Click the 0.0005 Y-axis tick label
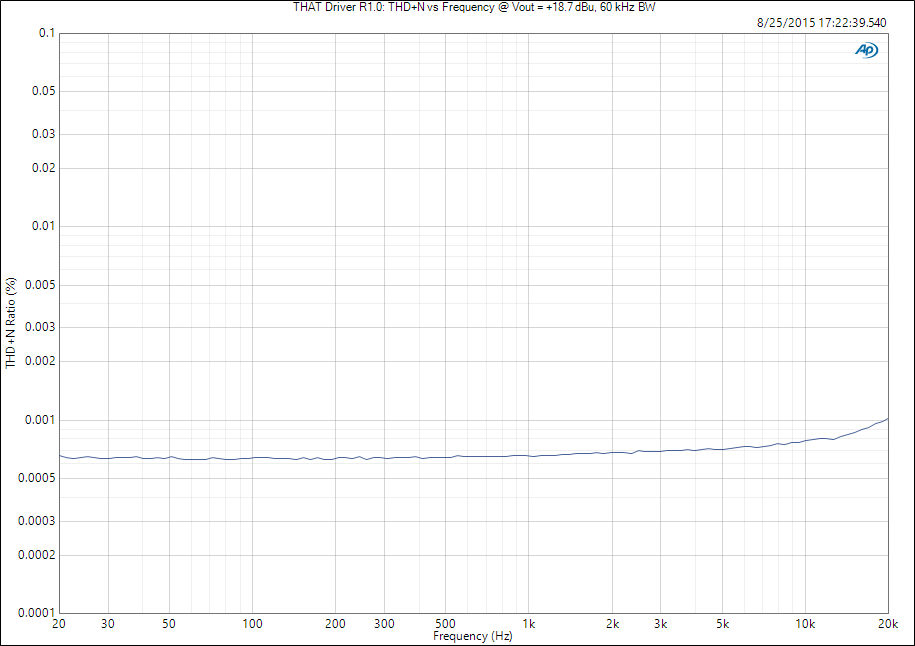Screen dimensions: 915x646 click(x=37, y=479)
